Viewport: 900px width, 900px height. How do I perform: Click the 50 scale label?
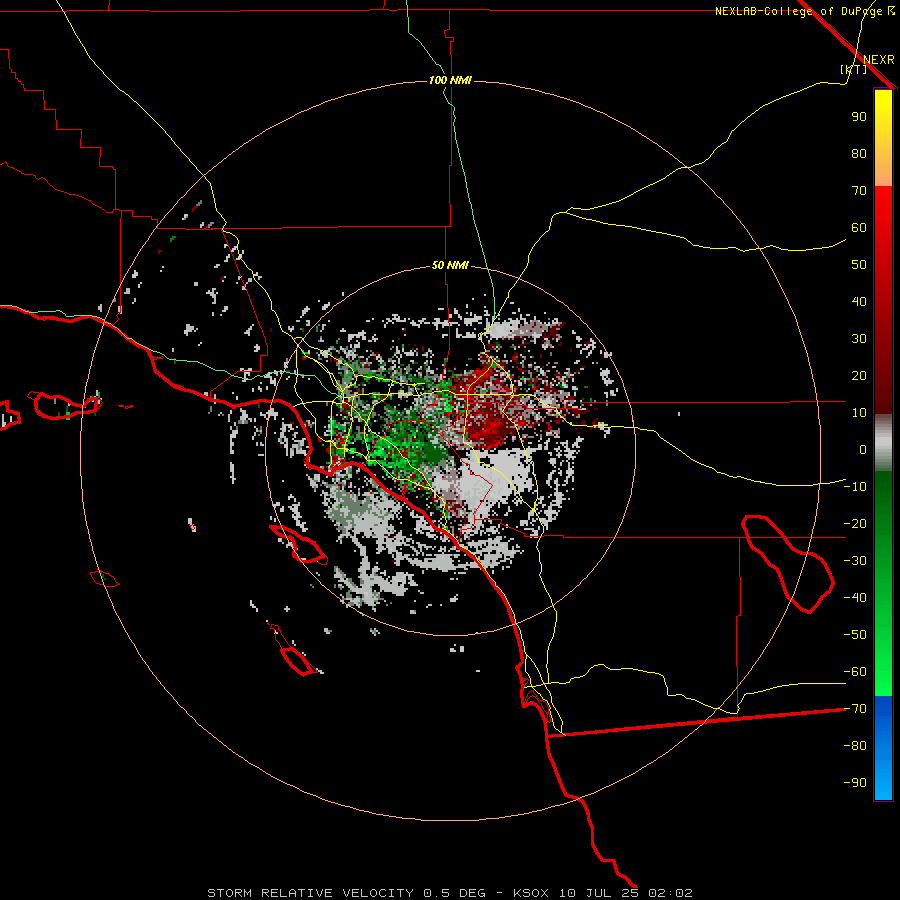(859, 265)
